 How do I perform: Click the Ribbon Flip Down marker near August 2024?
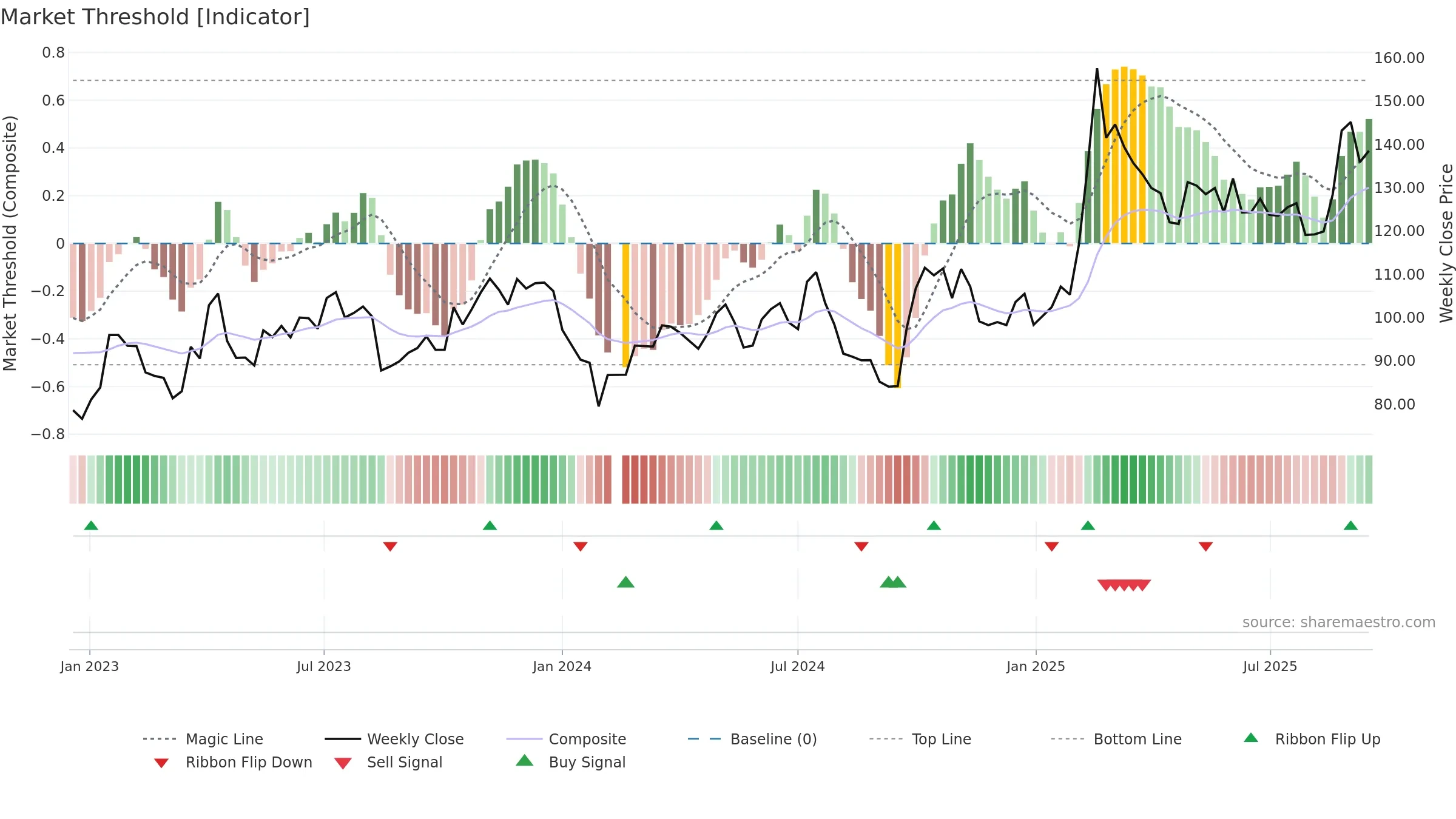[x=861, y=547]
